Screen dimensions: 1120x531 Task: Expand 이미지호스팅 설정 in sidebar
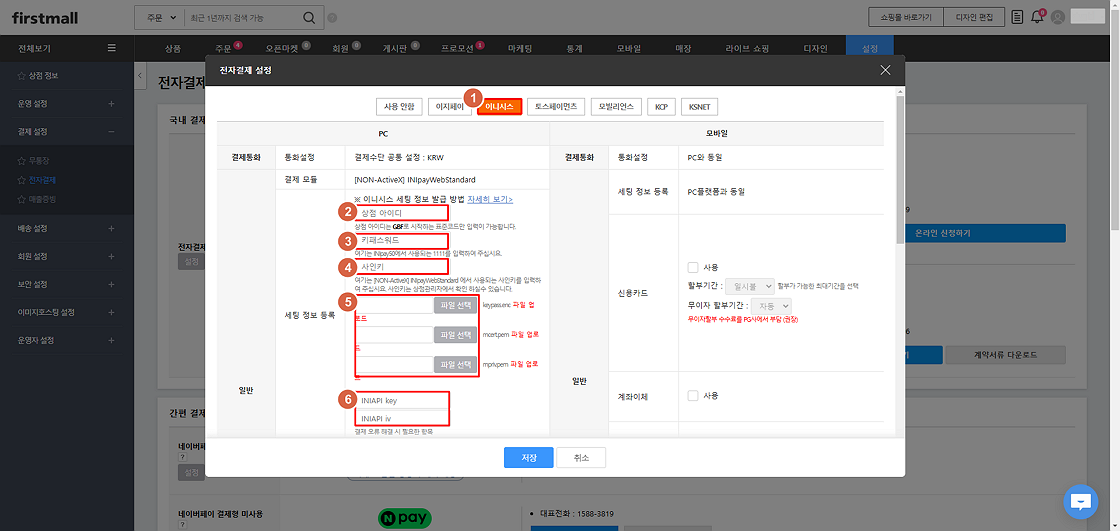point(111,312)
